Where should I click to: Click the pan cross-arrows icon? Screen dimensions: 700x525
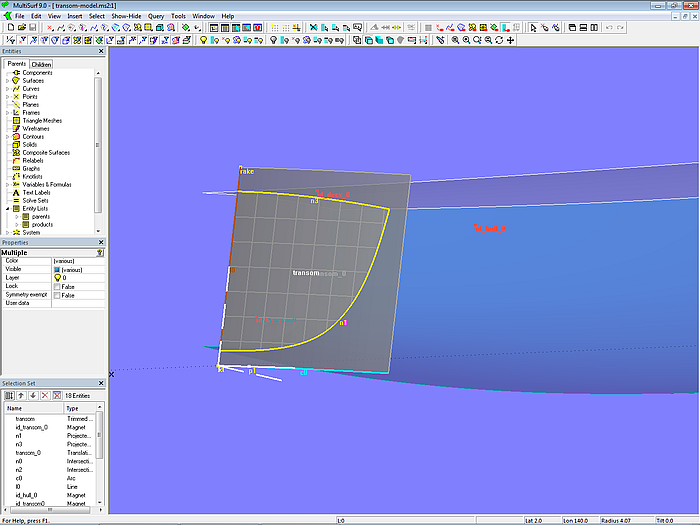pyautogui.click(x=511, y=41)
